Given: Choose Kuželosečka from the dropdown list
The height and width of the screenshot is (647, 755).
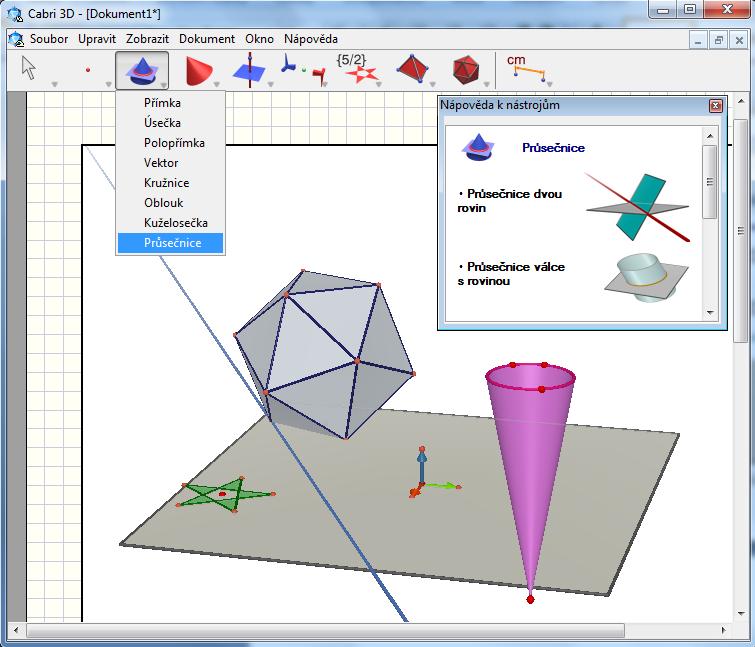Looking at the screenshot, I should [170, 223].
